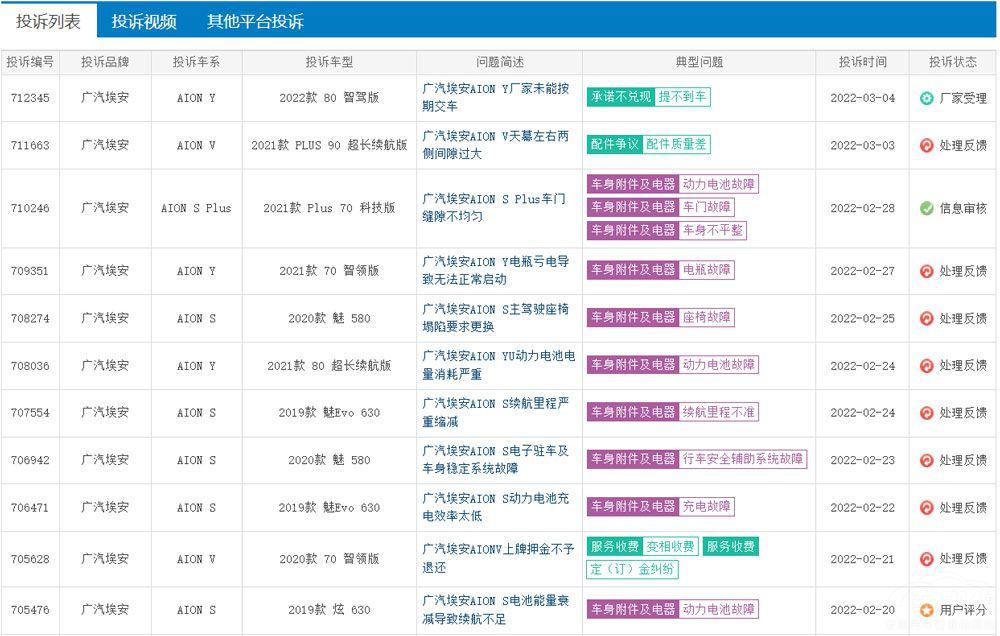Click the 处理反馈 icon for complaint 708274
Screen dimensions: 1000x636
(x=926, y=318)
